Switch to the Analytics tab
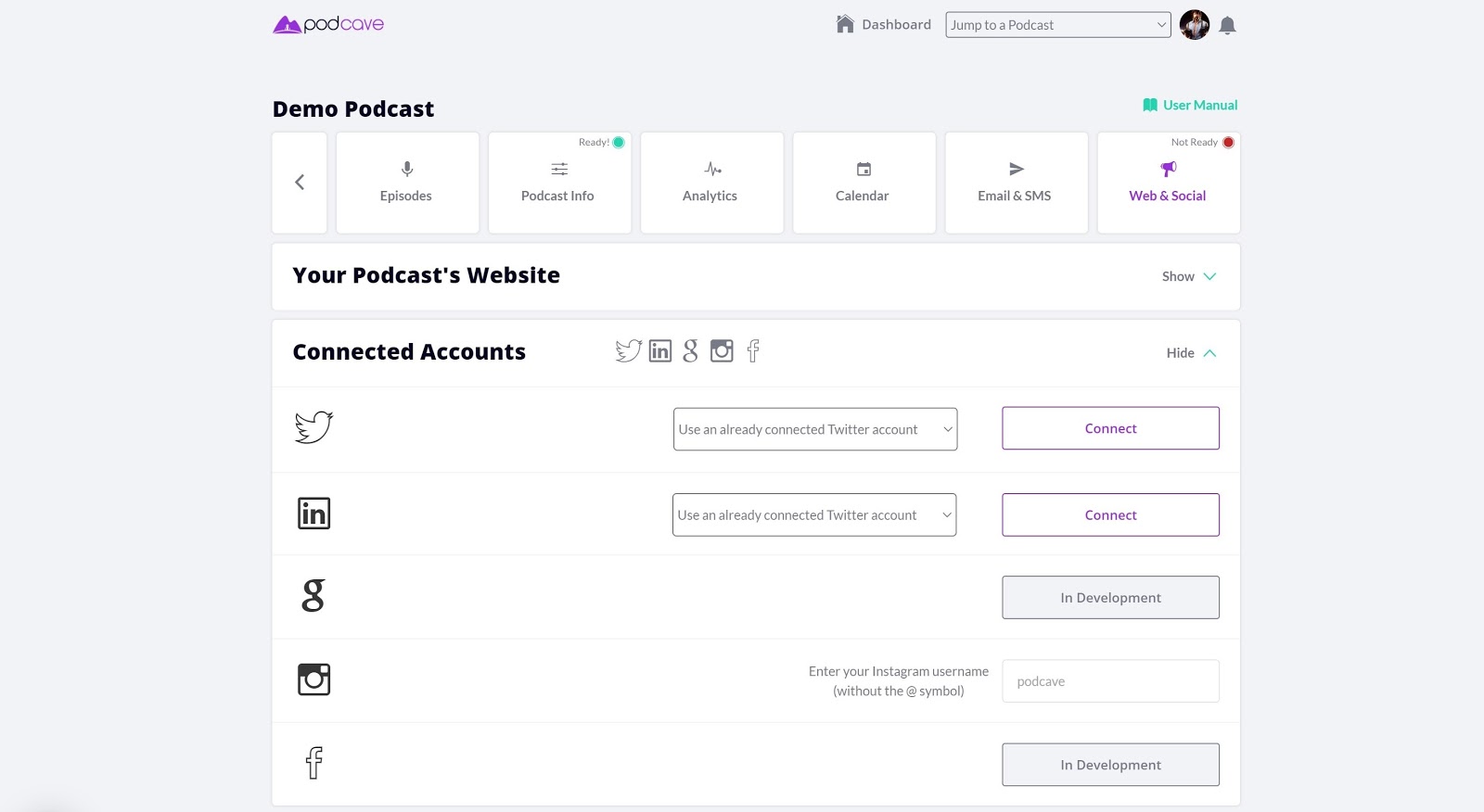The image size is (1484, 812). tap(711, 183)
